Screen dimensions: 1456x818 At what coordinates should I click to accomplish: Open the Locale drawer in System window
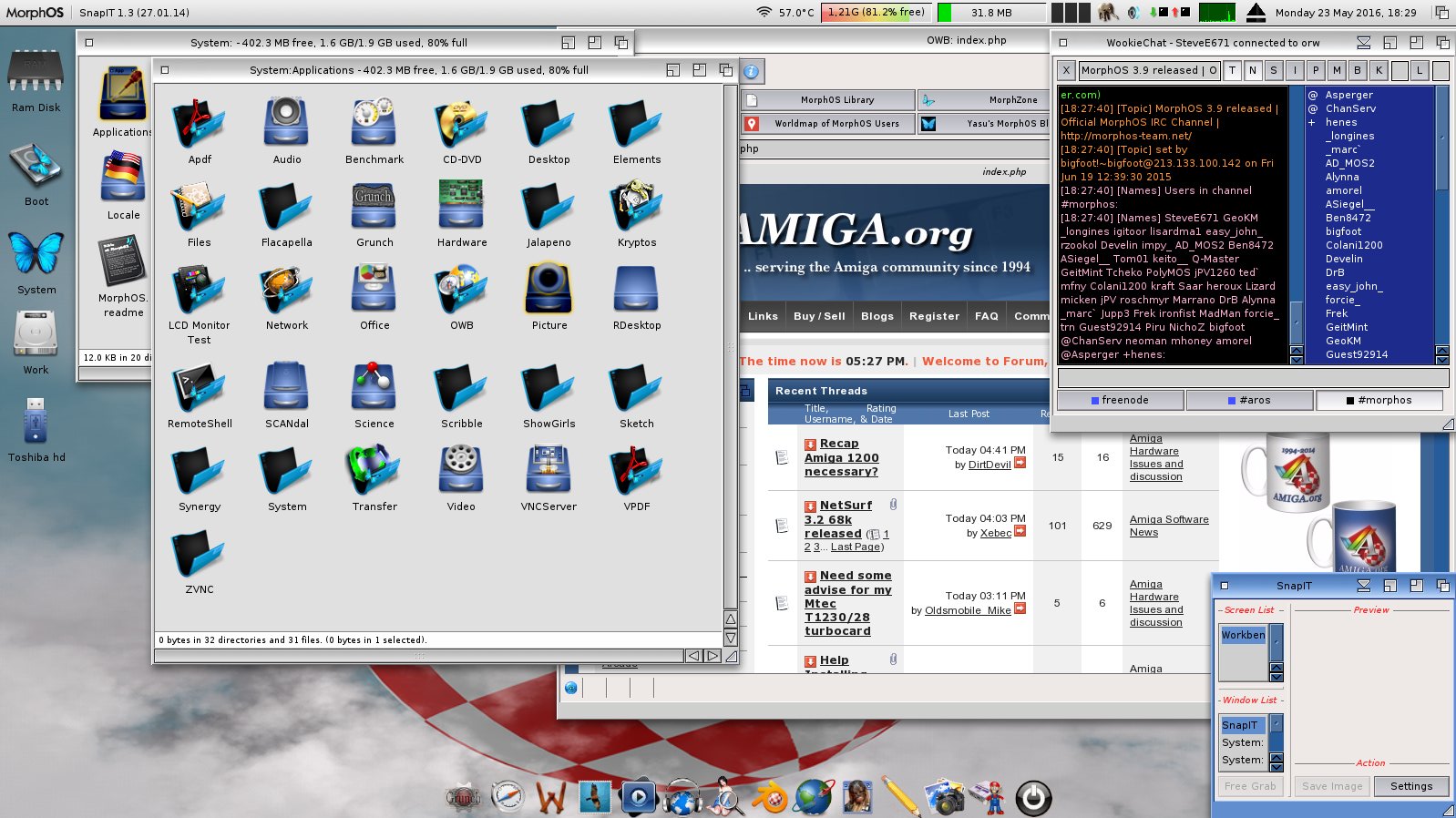pyautogui.click(x=123, y=178)
